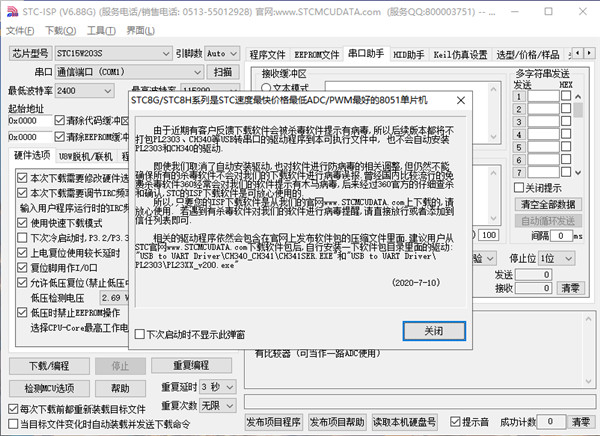Click the 发布项目程序 button
Screen dimensions: 600x436
[x=274, y=422]
